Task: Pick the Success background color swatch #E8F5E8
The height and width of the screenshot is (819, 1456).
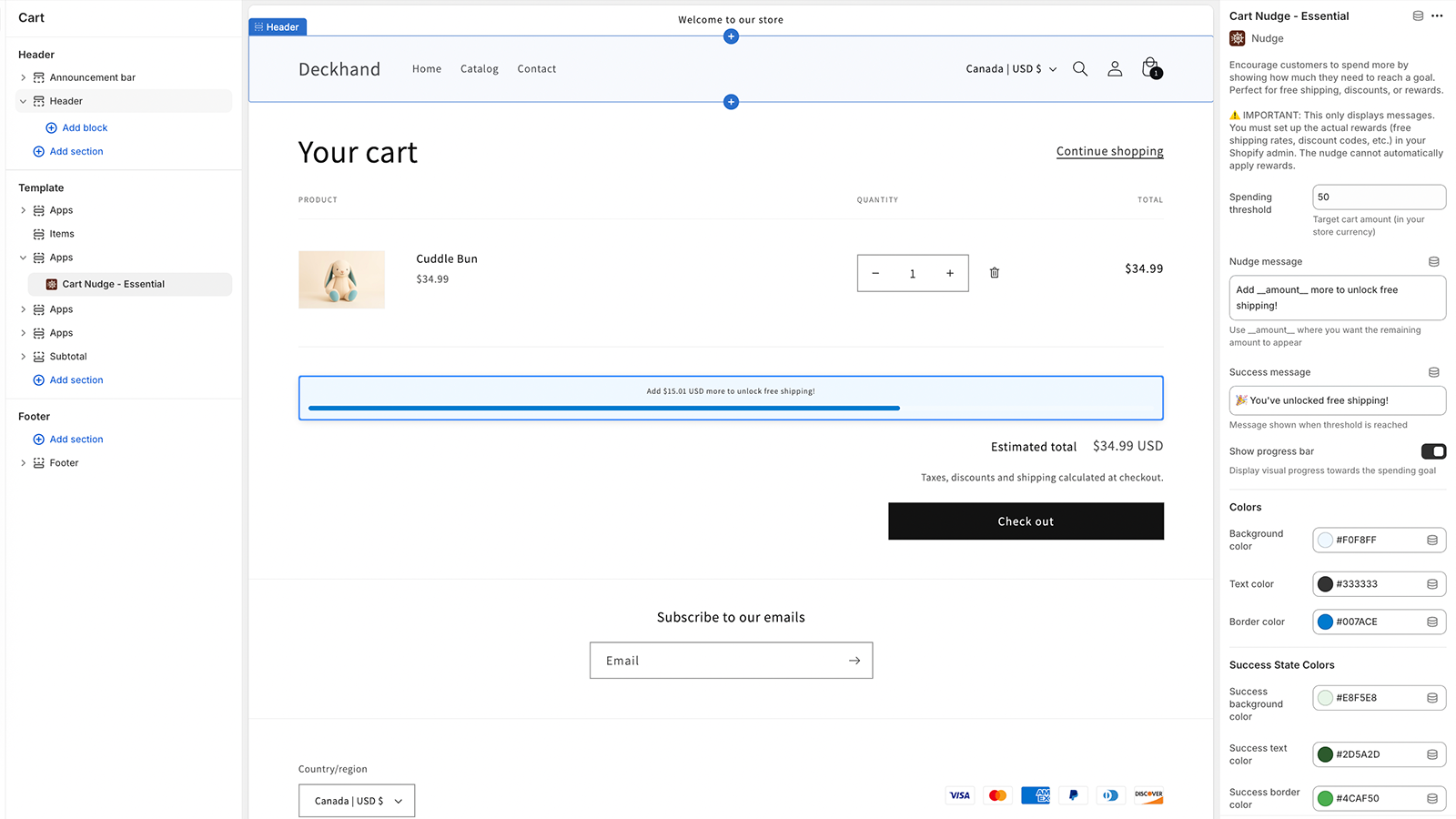Action: 1325,698
